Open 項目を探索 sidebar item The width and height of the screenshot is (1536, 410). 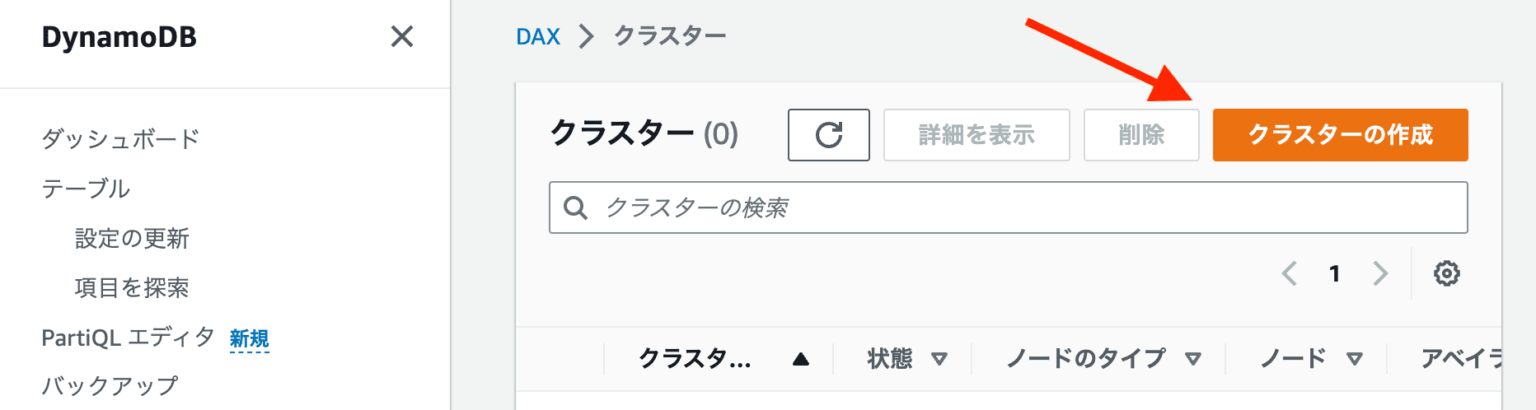pyautogui.click(x=132, y=288)
